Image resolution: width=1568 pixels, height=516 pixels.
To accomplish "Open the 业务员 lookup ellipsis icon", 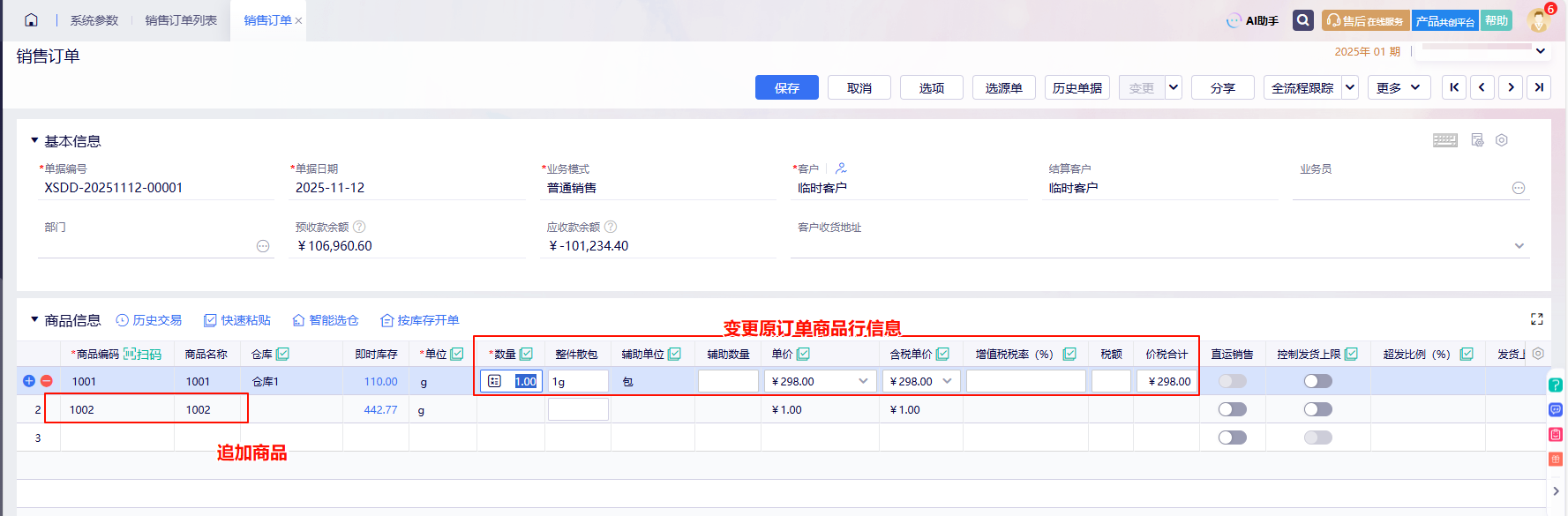I will 1519,188.
